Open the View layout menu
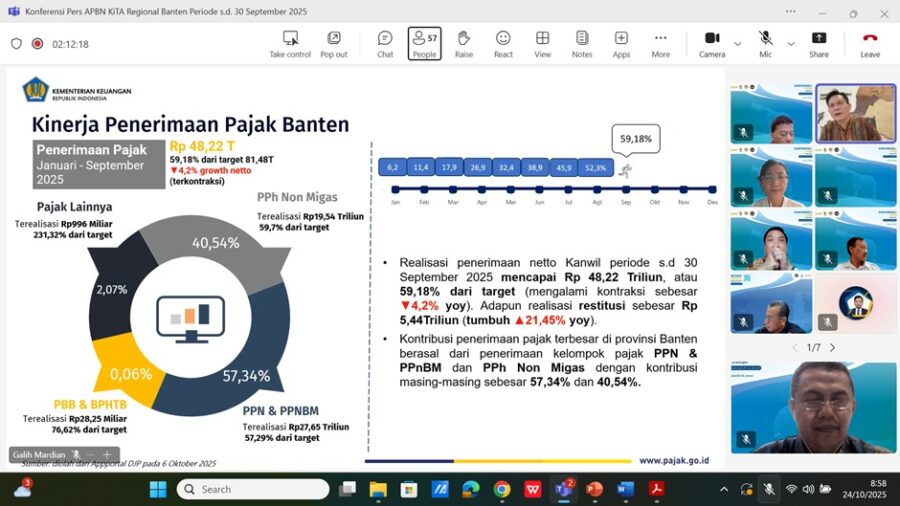Screen dimensions: 900x506 542,43
